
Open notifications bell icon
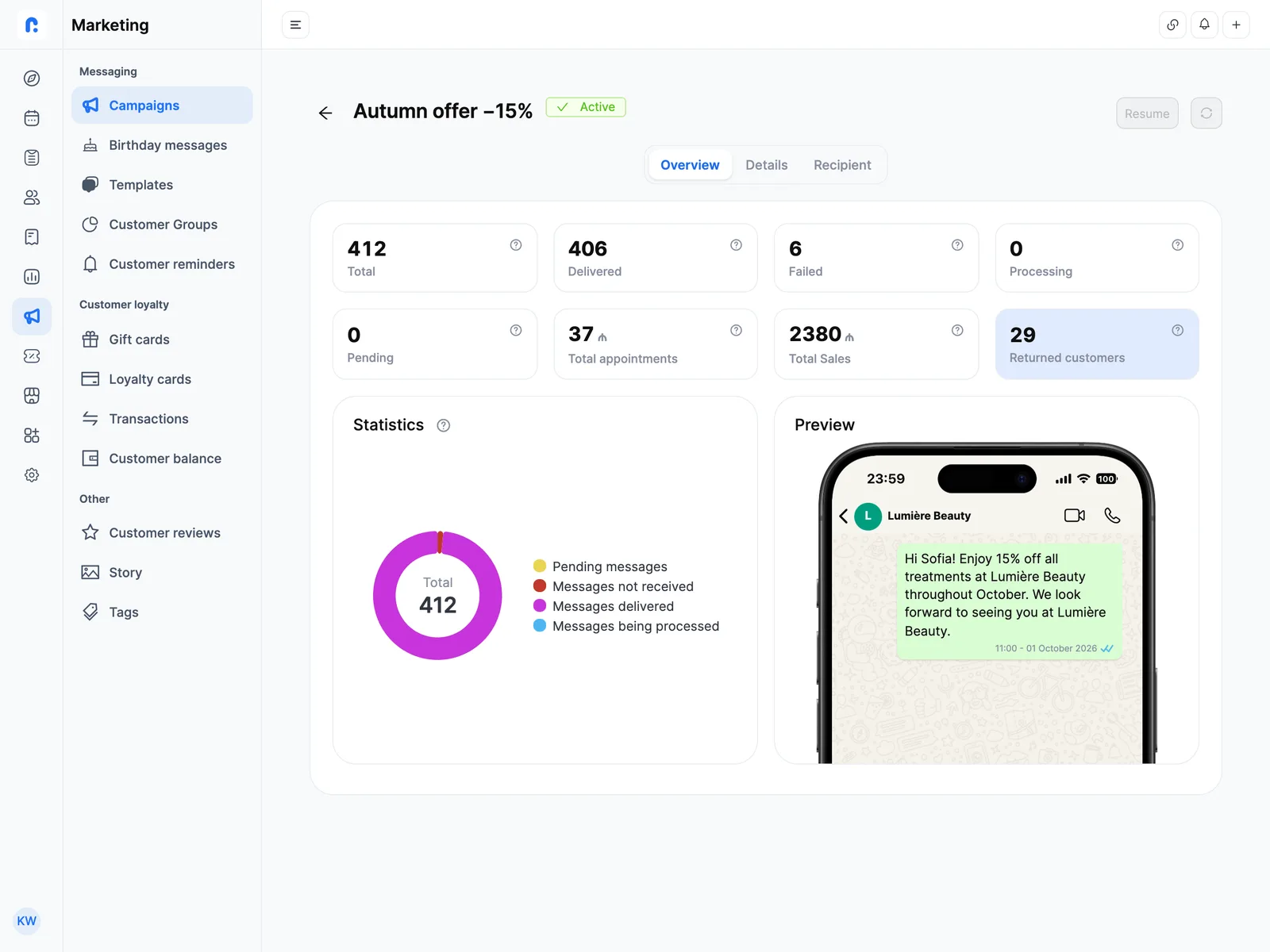point(1204,25)
